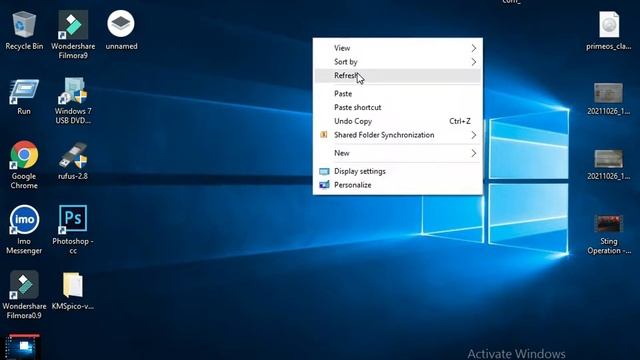Click the Shared Folder Synchronization menu icon
This screenshot has width=640, height=360.
(x=324, y=135)
